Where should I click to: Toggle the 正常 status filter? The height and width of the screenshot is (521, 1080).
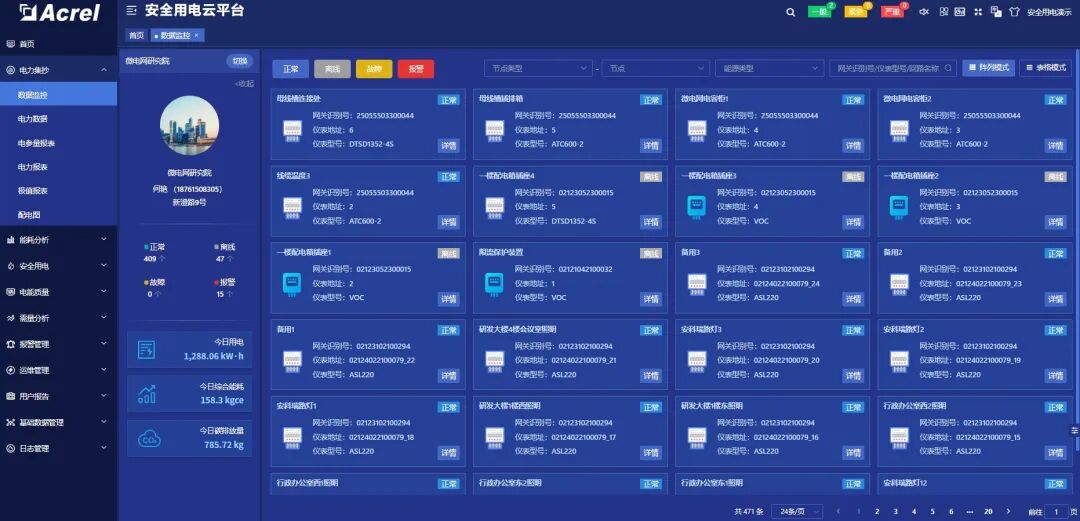point(290,69)
